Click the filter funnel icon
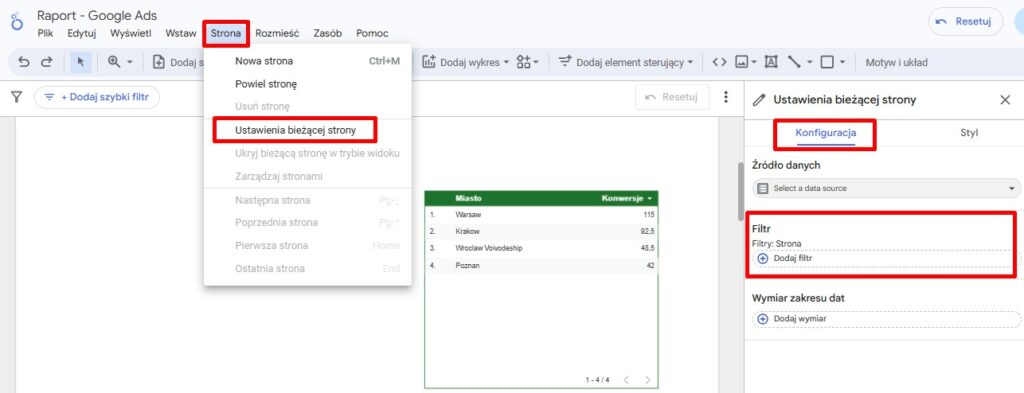Viewport: 1024px width, 393px height. [x=17, y=97]
